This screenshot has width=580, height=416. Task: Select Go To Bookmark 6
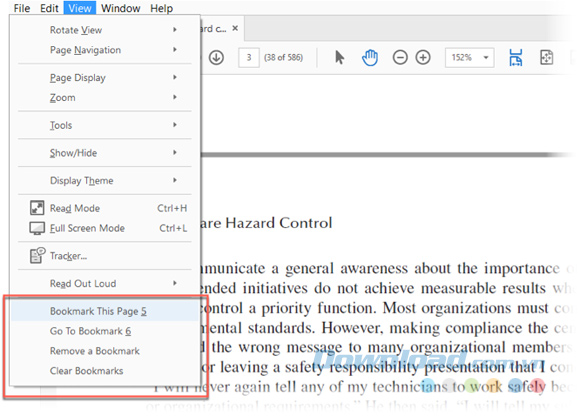click(105, 331)
